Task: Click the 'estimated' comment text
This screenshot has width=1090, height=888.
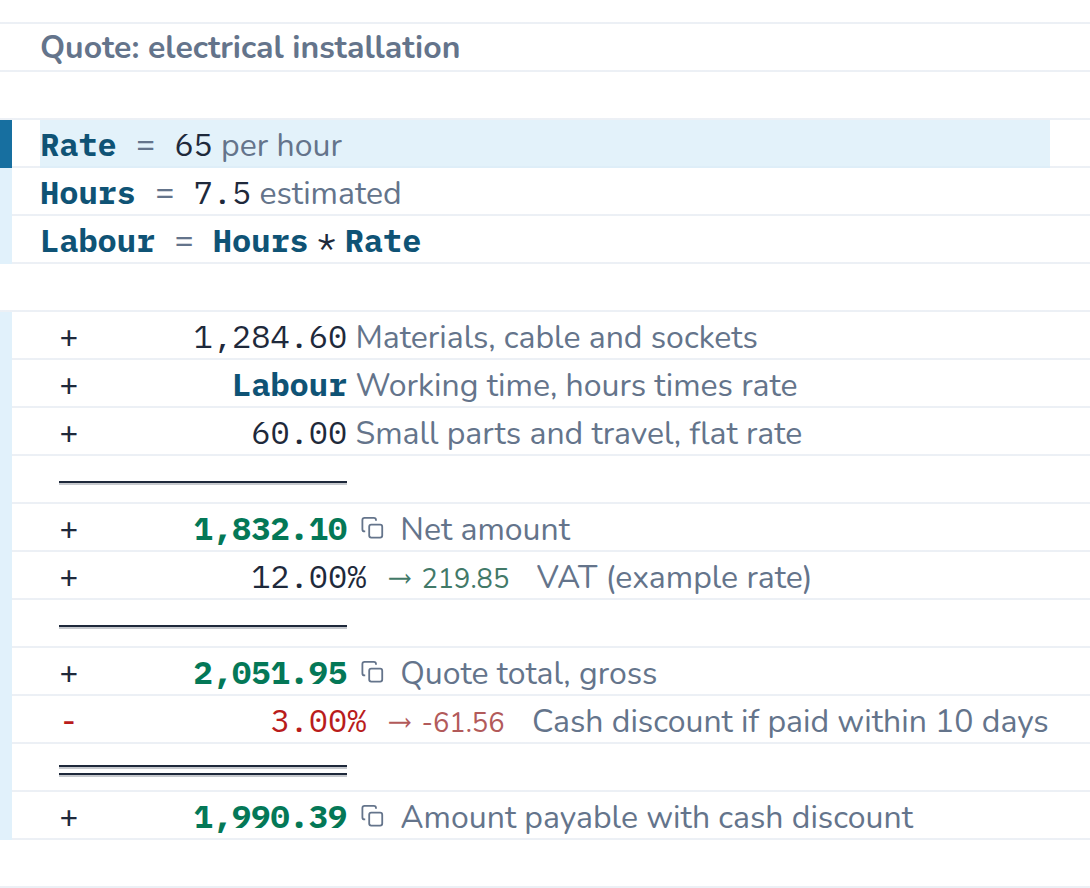Action: click(x=330, y=193)
